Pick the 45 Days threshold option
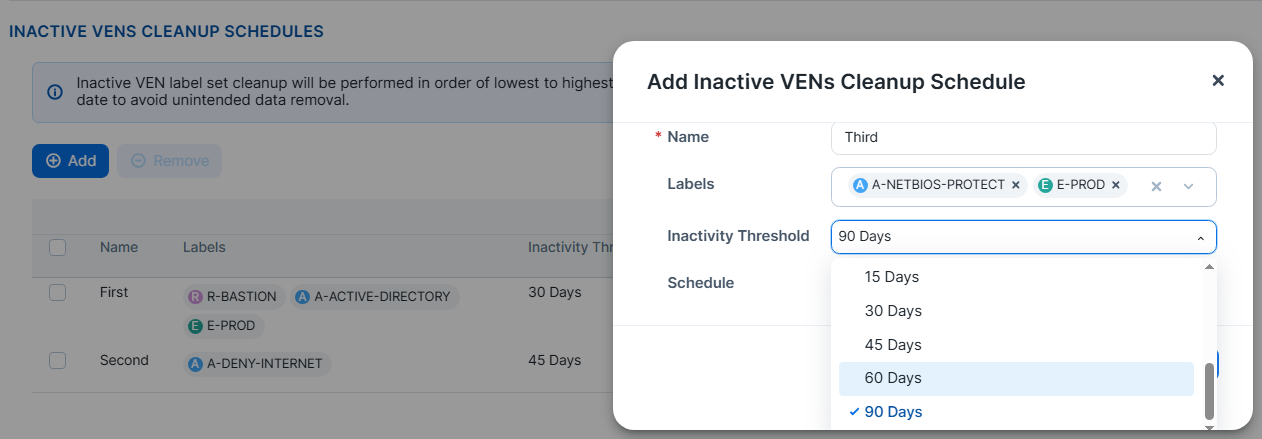1262x439 pixels. (x=893, y=345)
